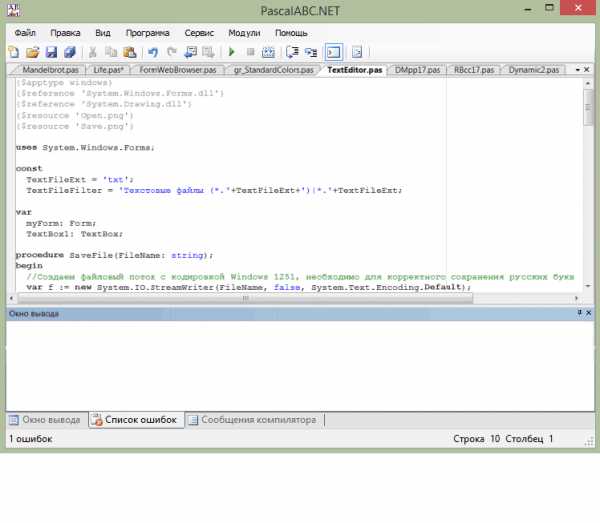Click the '1 ошибок' status text
The height and width of the screenshot is (523, 600).
(31, 439)
